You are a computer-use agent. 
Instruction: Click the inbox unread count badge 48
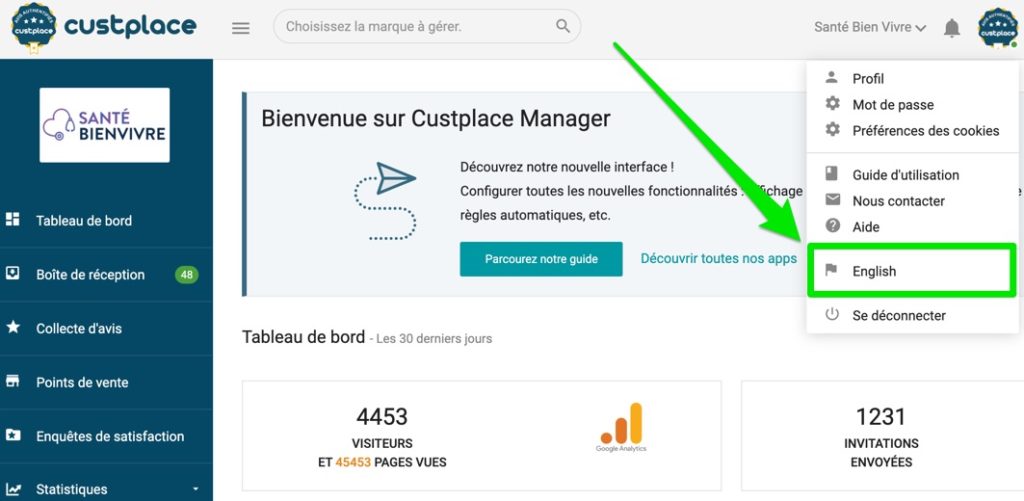pos(187,275)
